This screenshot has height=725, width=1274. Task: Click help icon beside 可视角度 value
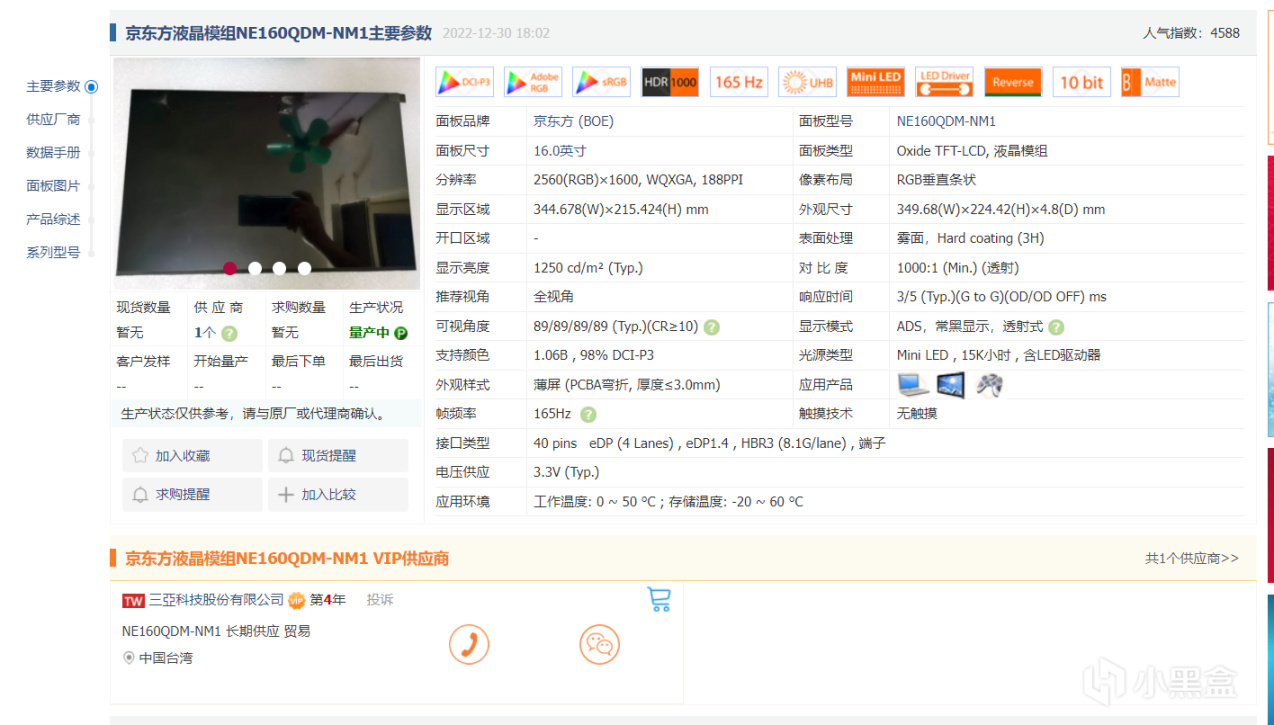pyautogui.click(x=712, y=327)
